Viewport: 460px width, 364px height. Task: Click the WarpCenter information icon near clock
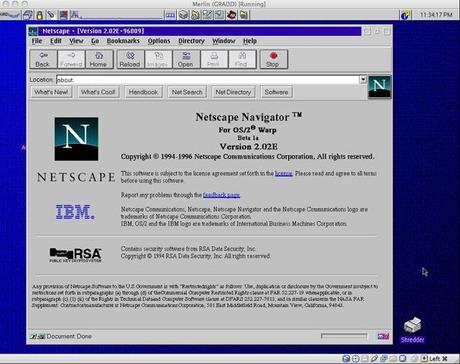click(x=405, y=15)
